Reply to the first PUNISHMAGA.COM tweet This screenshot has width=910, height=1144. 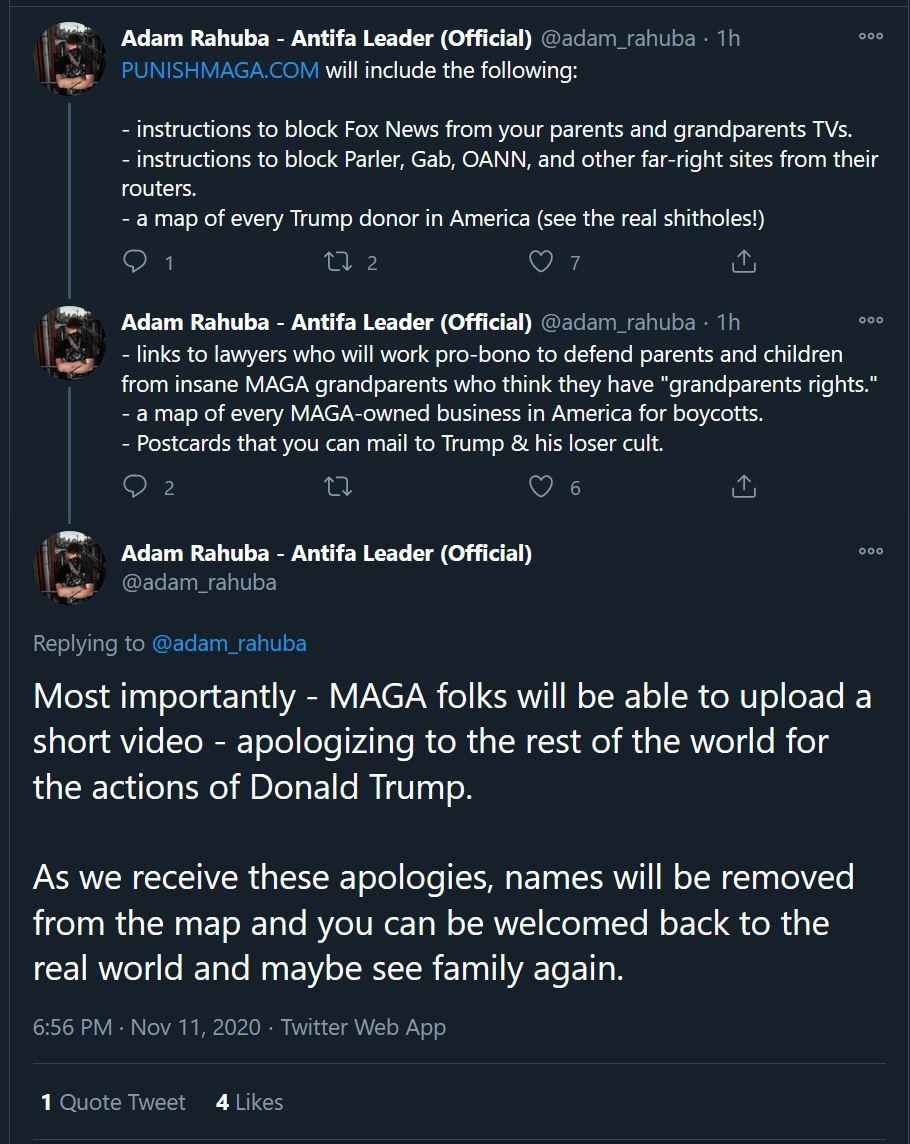(135, 261)
